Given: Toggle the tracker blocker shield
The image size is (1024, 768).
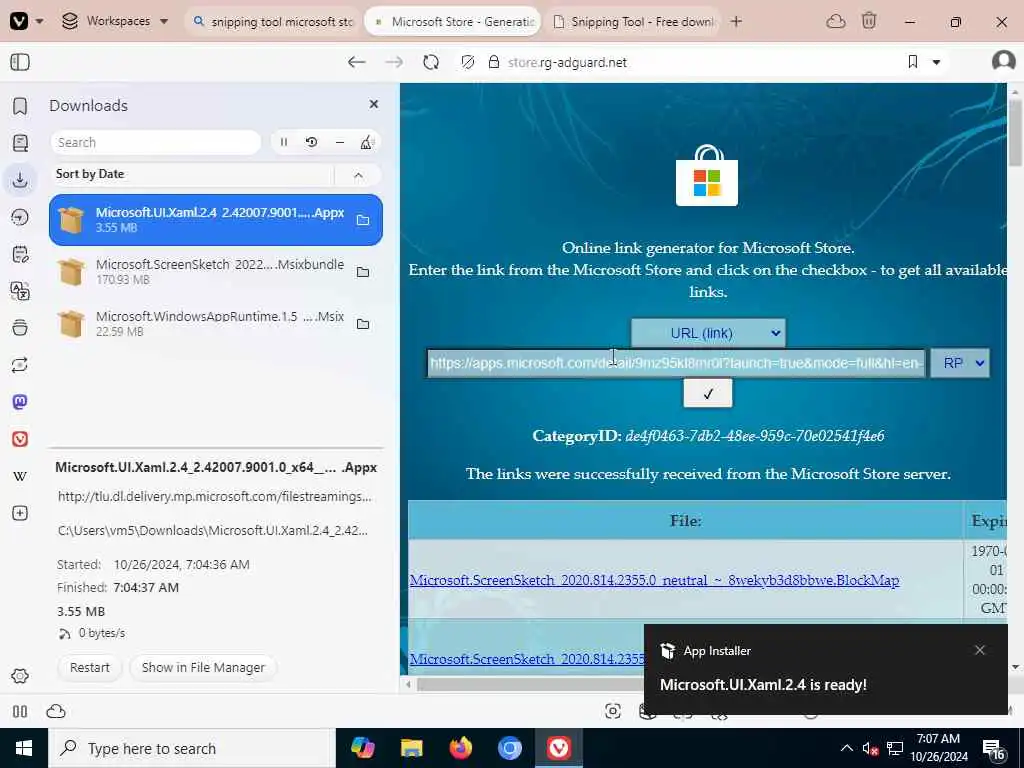Looking at the screenshot, I should 468,62.
